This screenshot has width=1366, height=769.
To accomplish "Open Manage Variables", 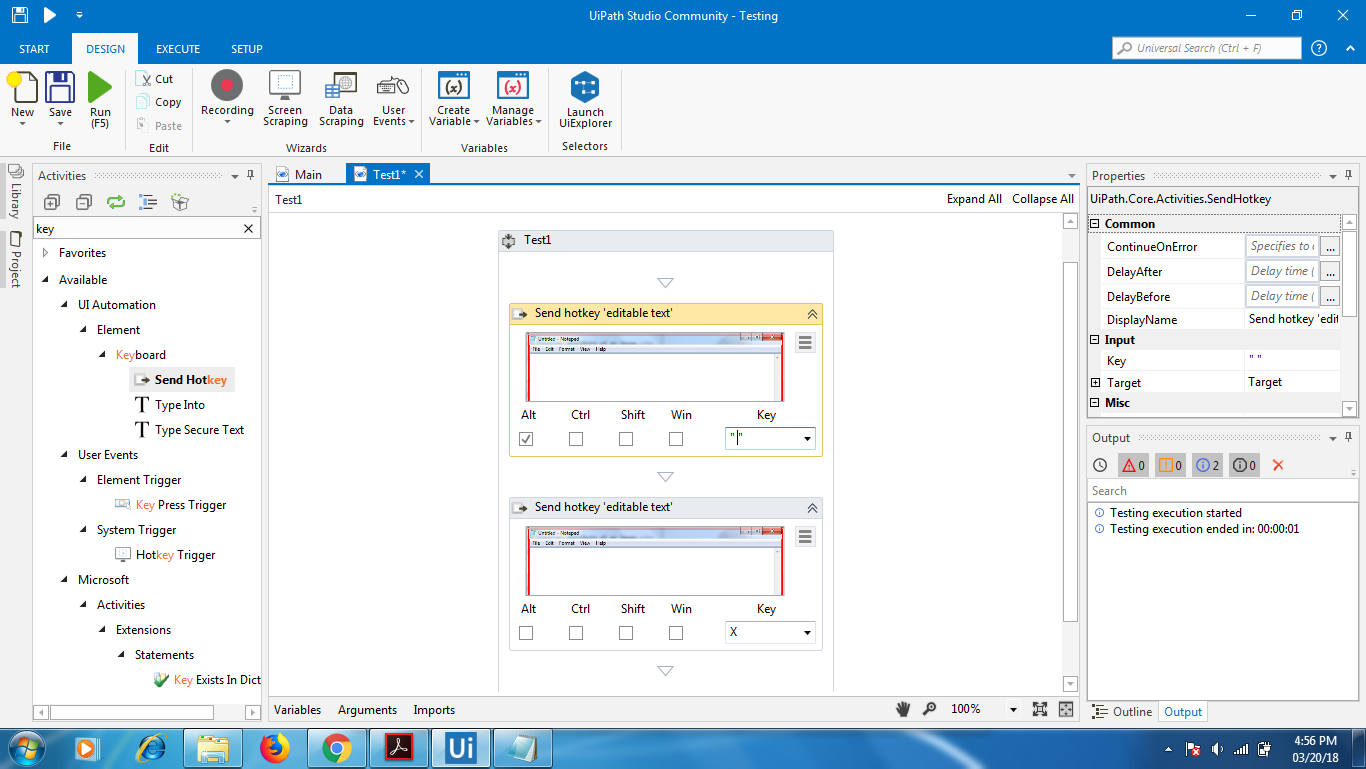I will [x=512, y=98].
